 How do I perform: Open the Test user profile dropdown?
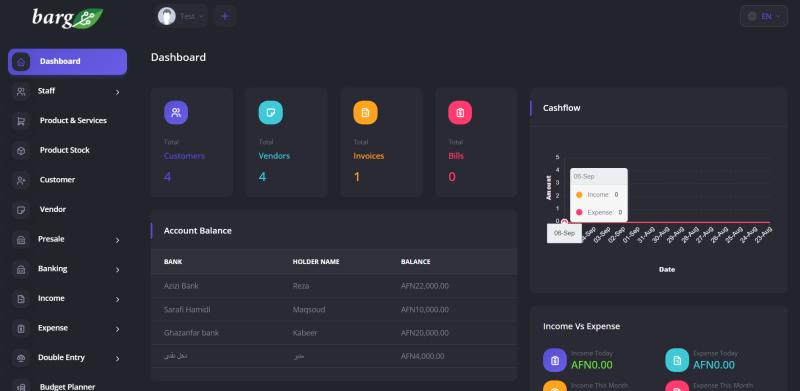click(x=182, y=16)
